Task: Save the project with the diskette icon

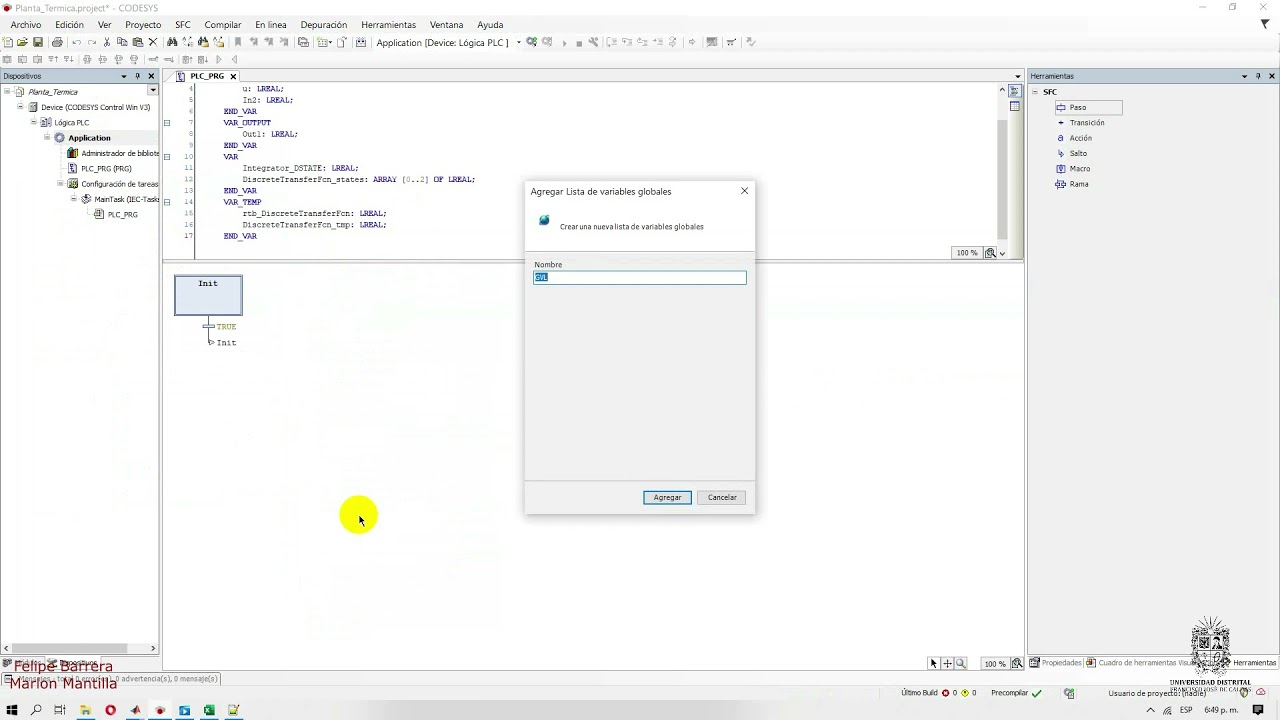Action: 38,42
